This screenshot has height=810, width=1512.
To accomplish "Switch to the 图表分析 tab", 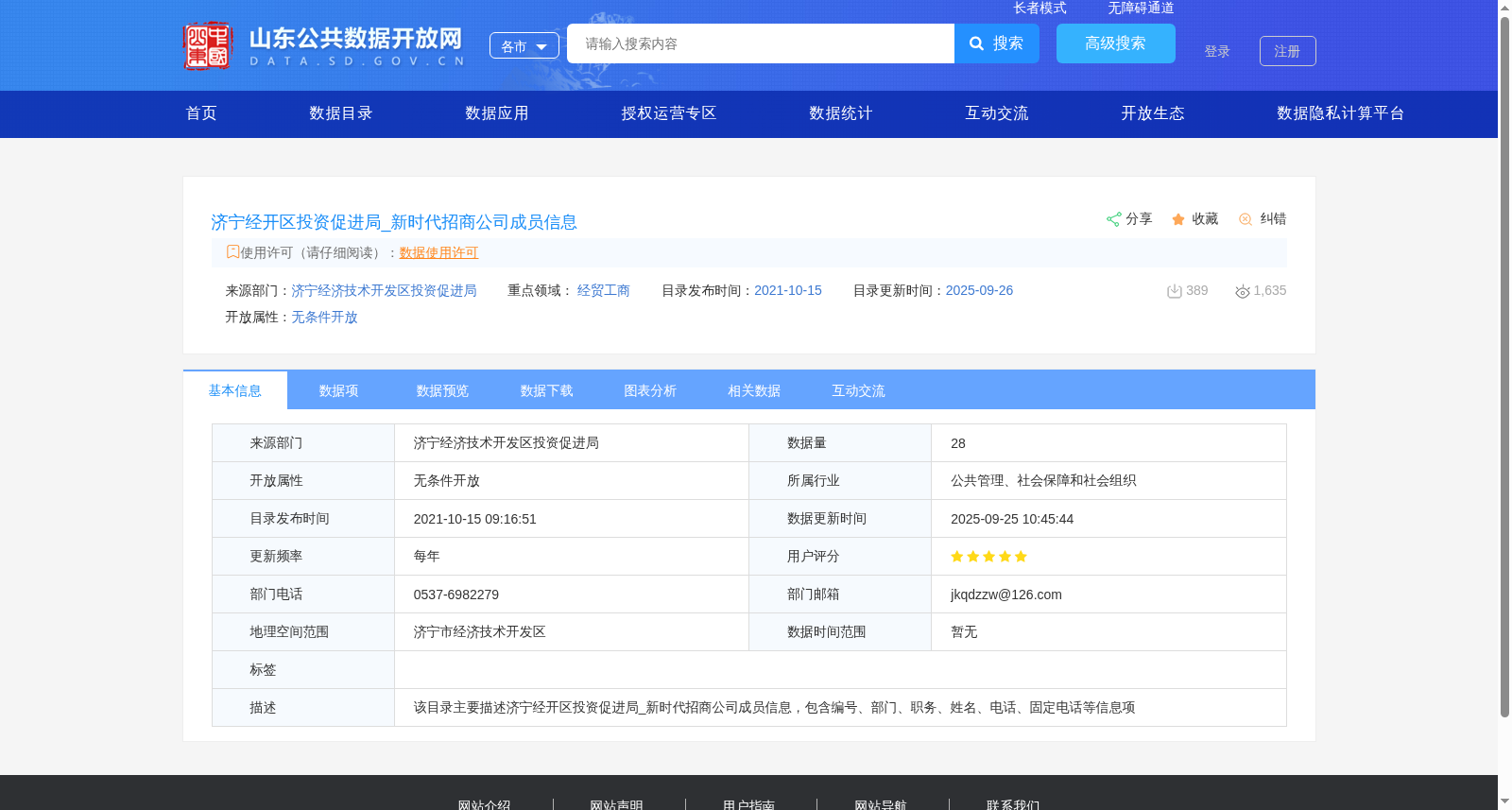I will coord(651,390).
